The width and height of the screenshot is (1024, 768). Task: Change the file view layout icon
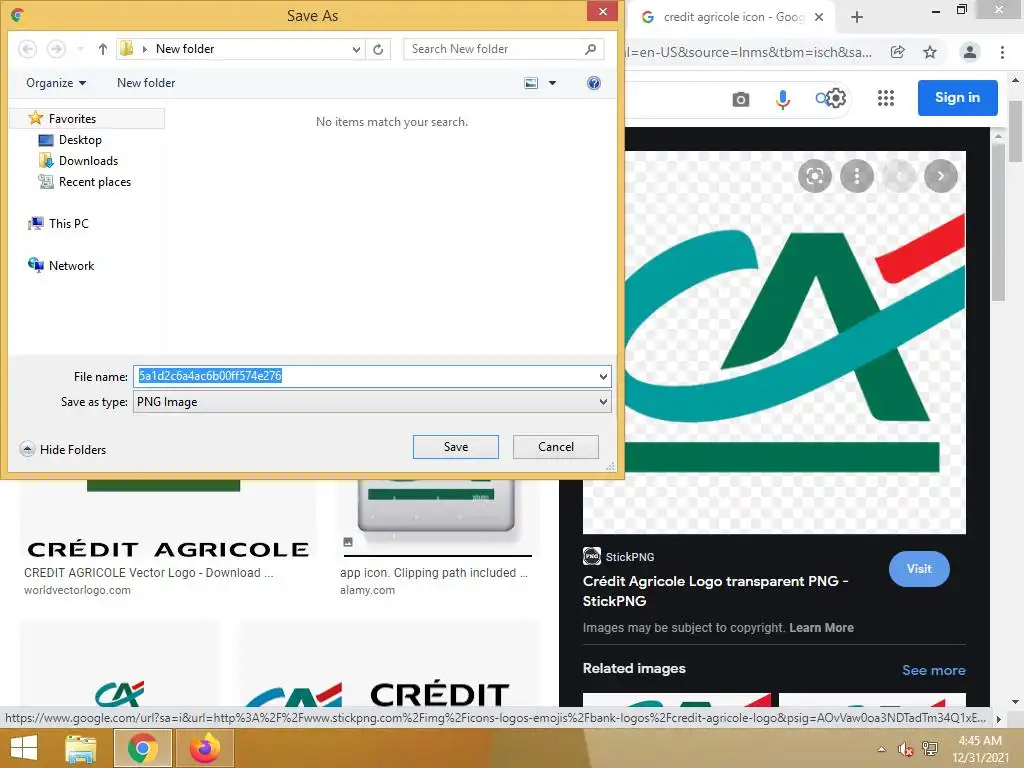point(532,83)
